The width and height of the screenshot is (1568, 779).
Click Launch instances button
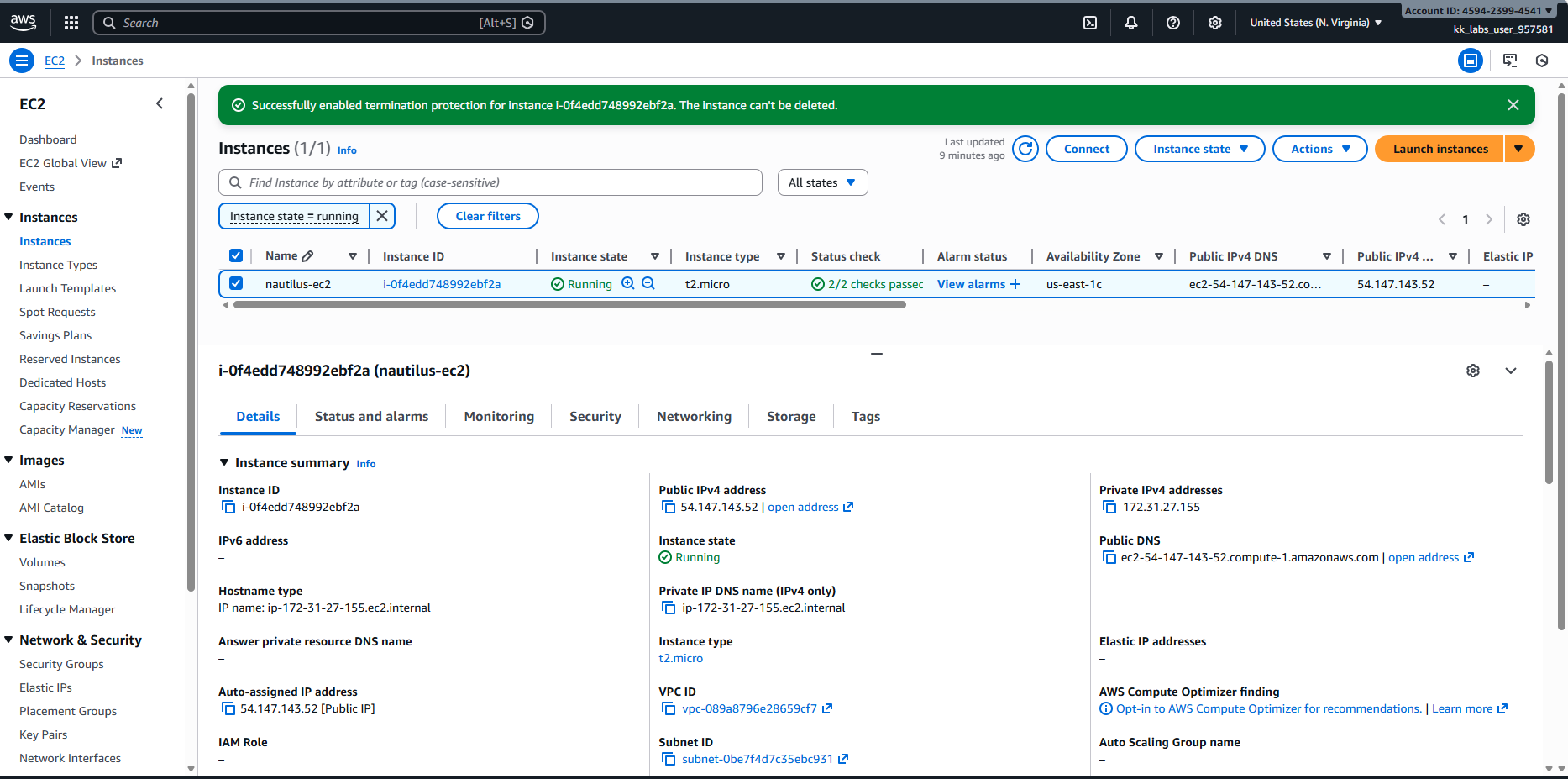tap(1440, 149)
